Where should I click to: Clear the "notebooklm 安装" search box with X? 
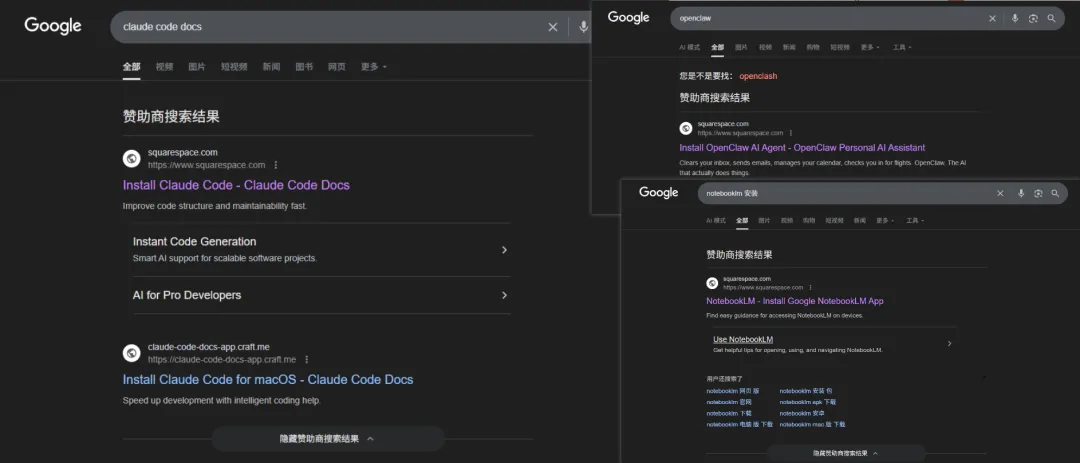1000,193
